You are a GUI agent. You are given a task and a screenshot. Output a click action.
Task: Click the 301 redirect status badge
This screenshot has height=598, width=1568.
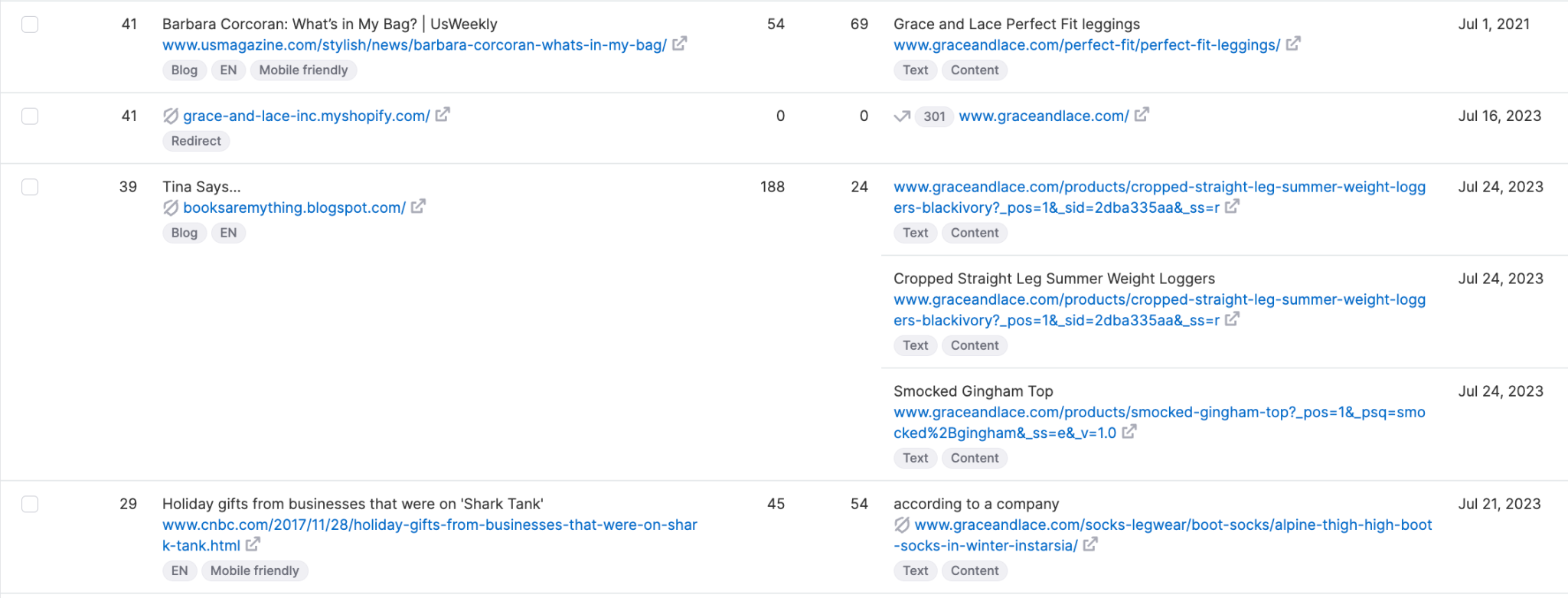point(934,116)
